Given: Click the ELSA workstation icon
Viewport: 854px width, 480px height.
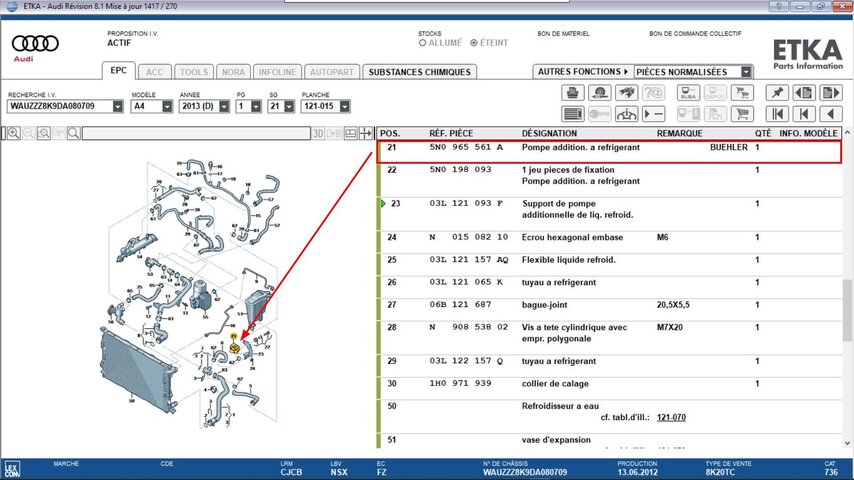Looking at the screenshot, I should pos(688,93).
